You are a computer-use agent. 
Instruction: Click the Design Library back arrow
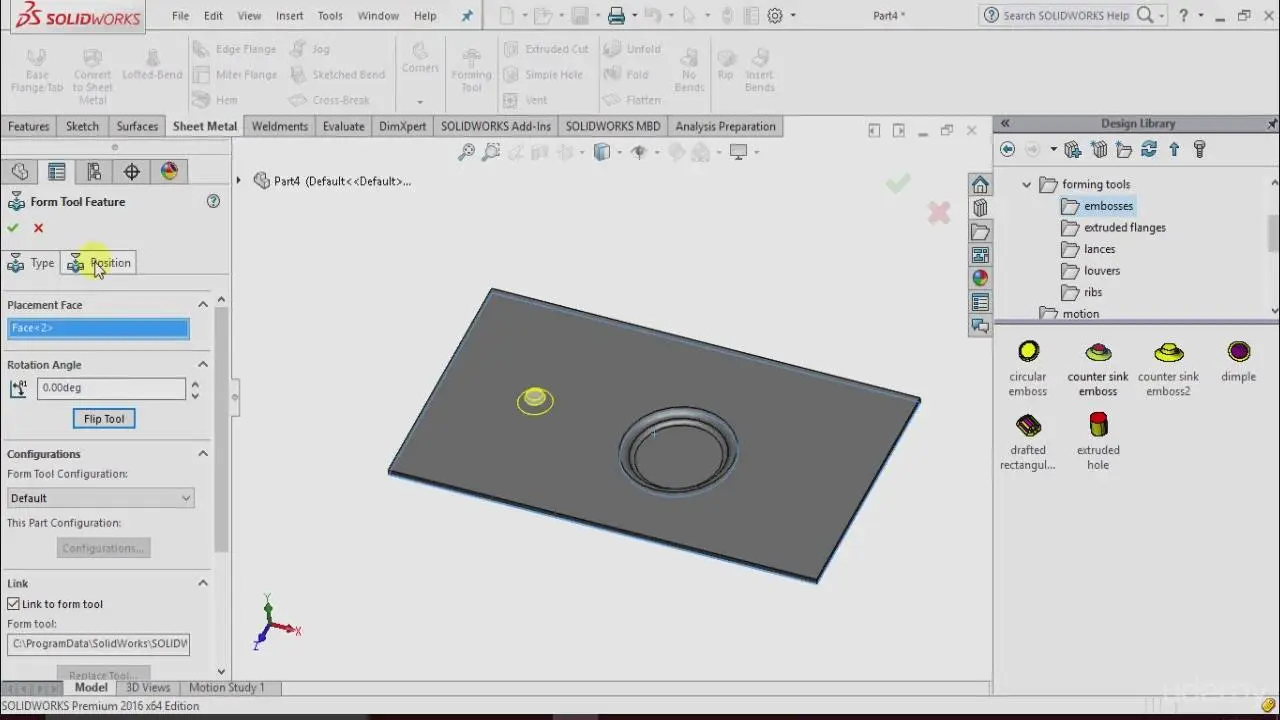point(1008,149)
